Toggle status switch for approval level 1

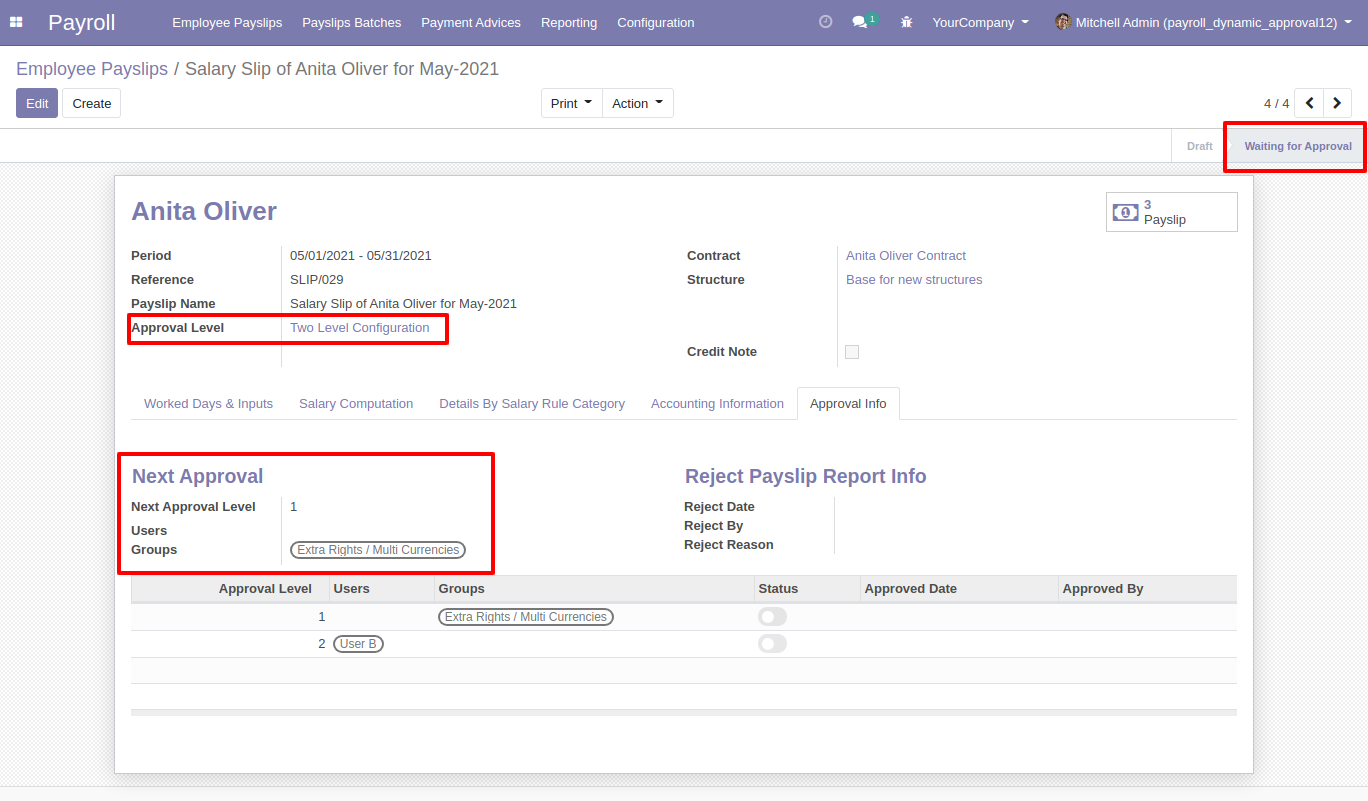pos(772,617)
